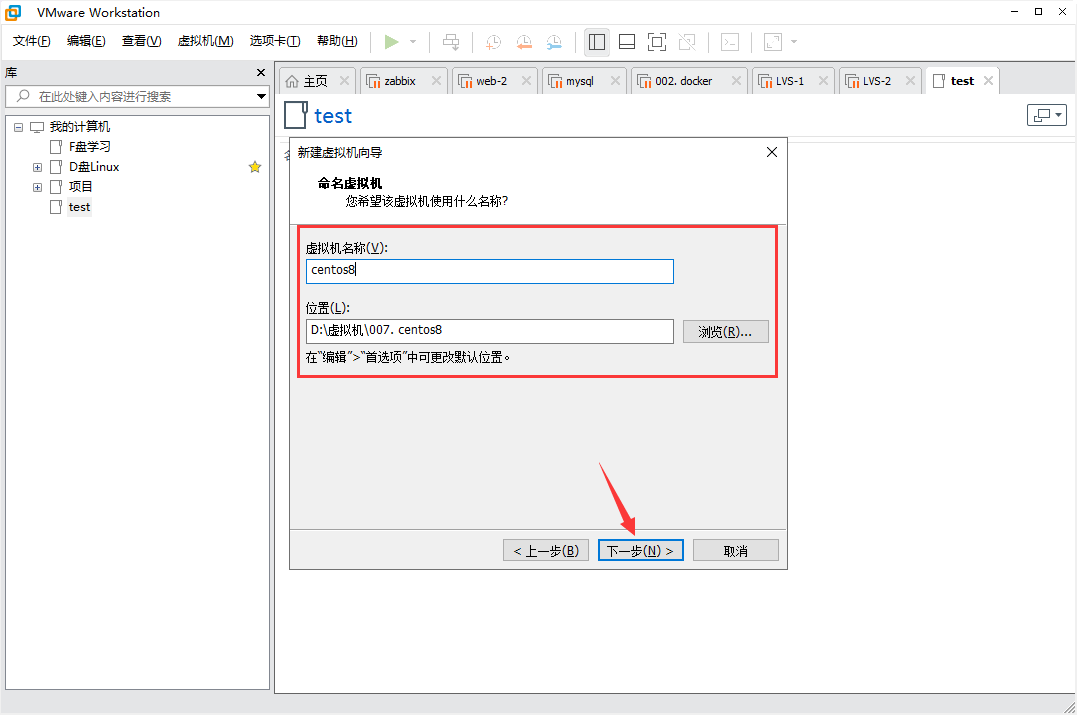Click the 位置 path input field
Screen dimensions: 1077x715
click(x=490, y=331)
